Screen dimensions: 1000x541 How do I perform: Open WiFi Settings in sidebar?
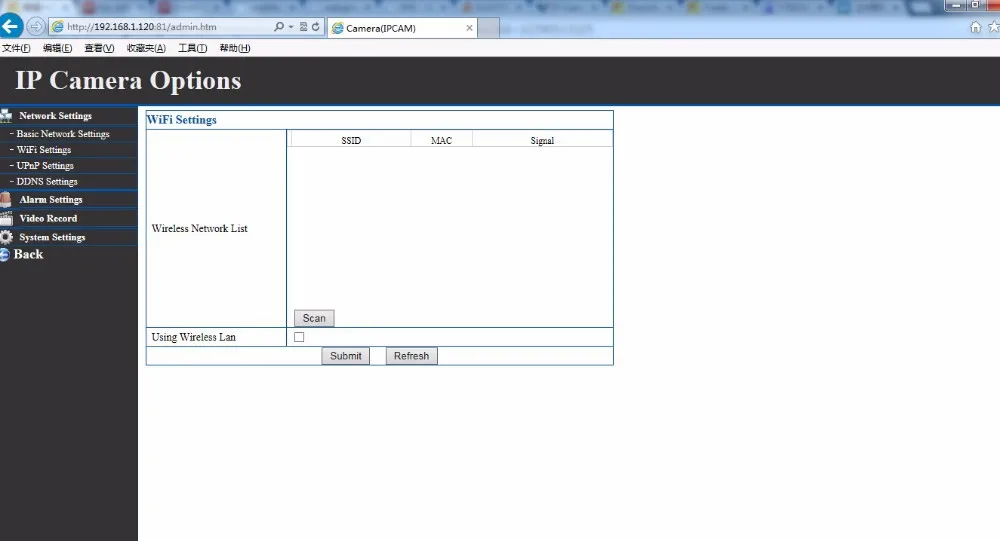(44, 150)
